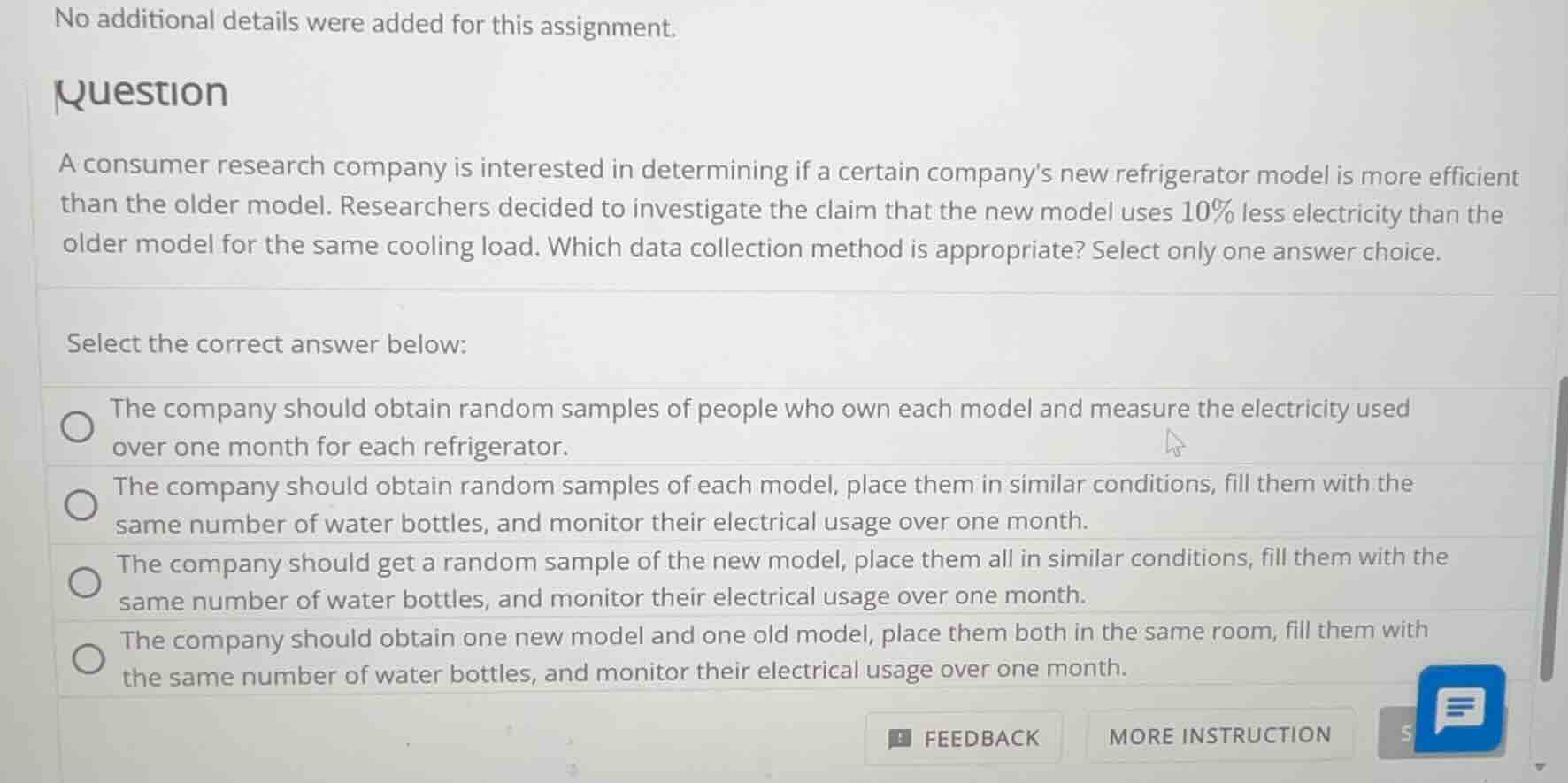Select the radio for random sample of new model only
The image size is (1568, 783).
87,581
